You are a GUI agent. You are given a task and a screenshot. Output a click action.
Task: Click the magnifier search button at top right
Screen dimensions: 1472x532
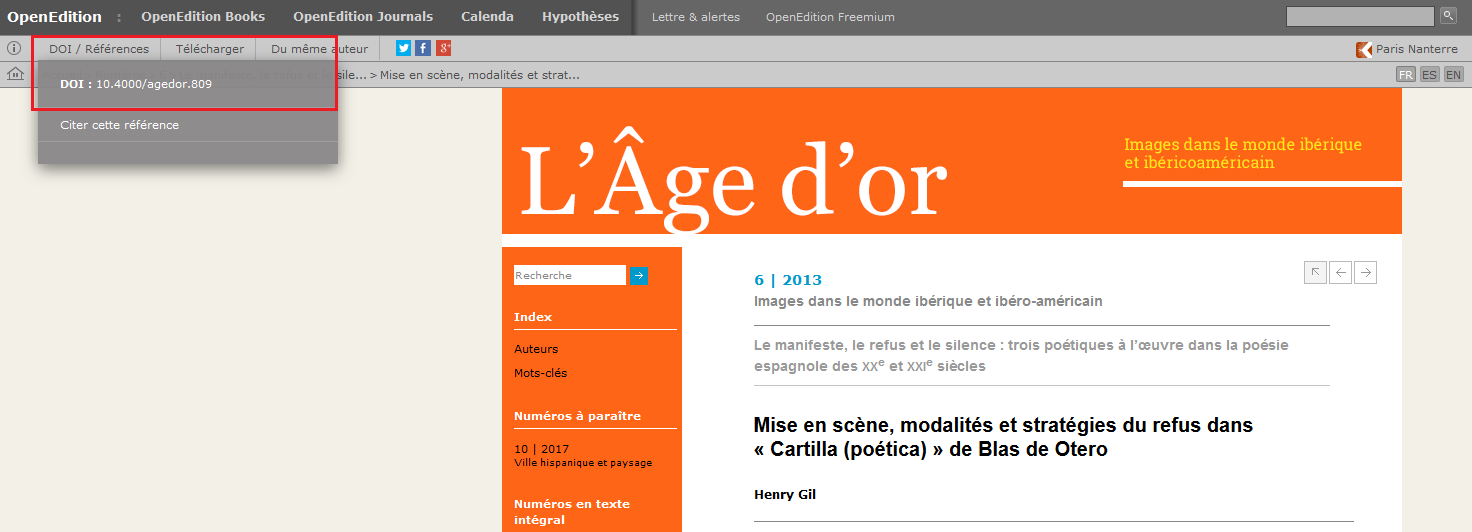pyautogui.click(x=1448, y=15)
